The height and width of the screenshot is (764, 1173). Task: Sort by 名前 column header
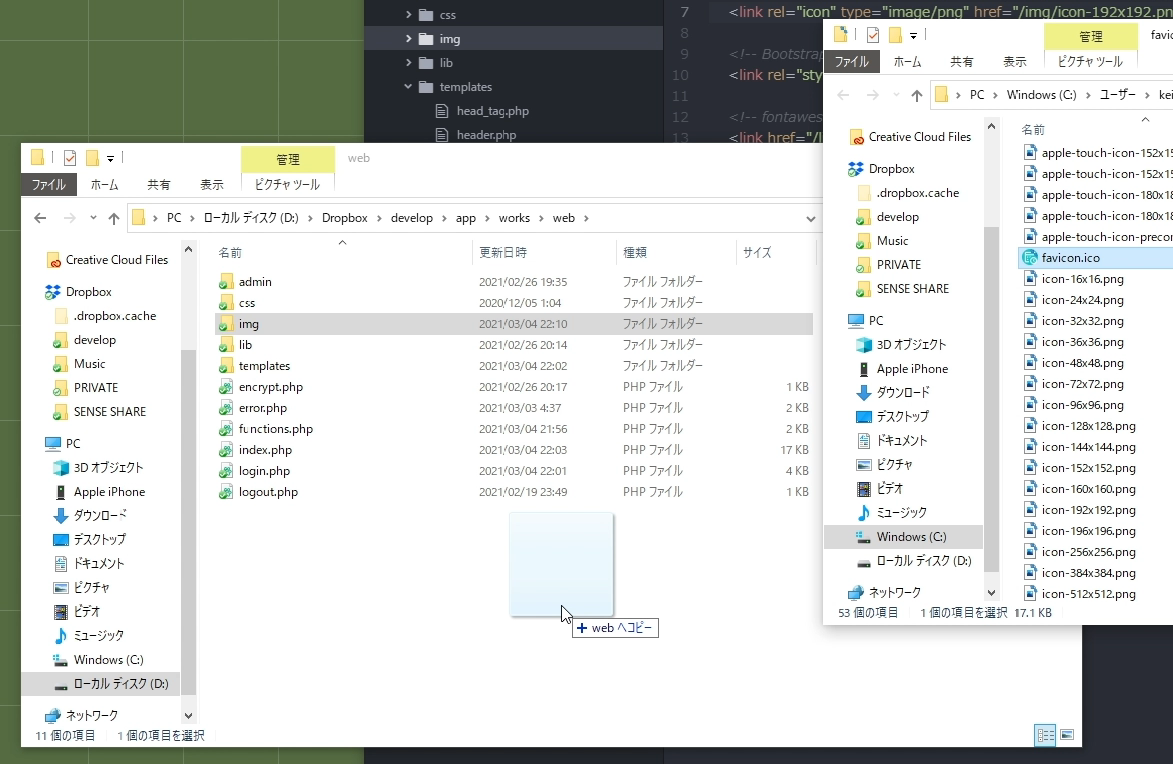(230, 252)
